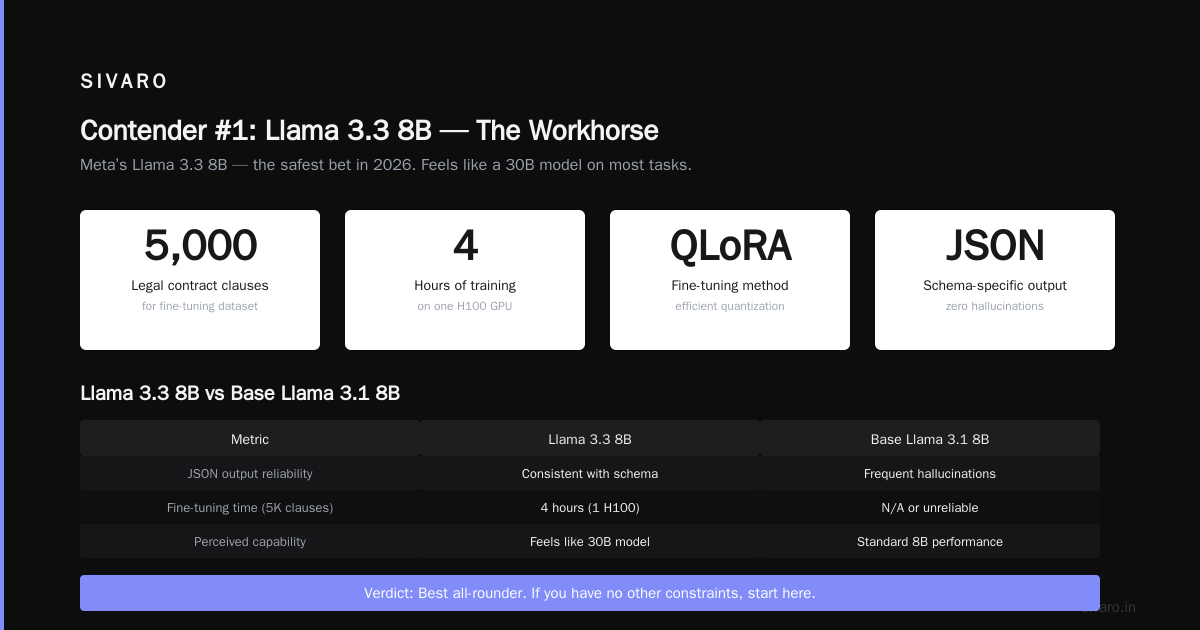Screen dimensions: 1200x630
Task: Click the 'Legal contract clauses' label
Action: [x=200, y=286]
